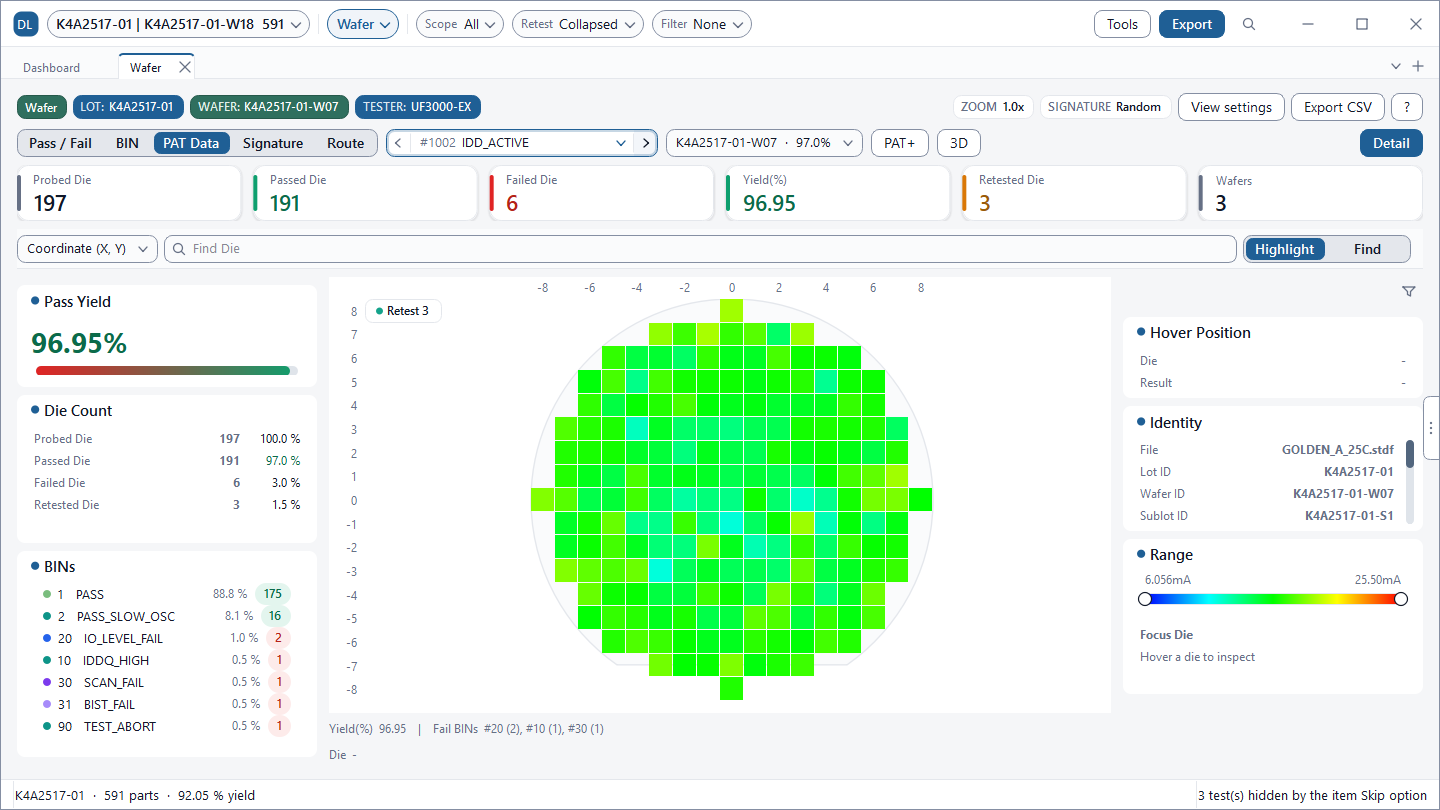
Task: Click the filter funnel icon
Action: pyautogui.click(x=1409, y=291)
